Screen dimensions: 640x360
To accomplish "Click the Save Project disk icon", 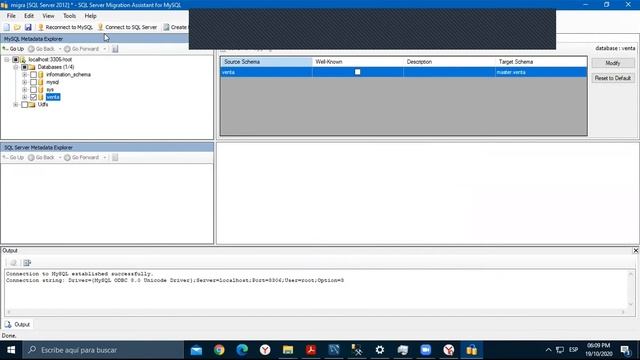I will (x=28, y=27).
